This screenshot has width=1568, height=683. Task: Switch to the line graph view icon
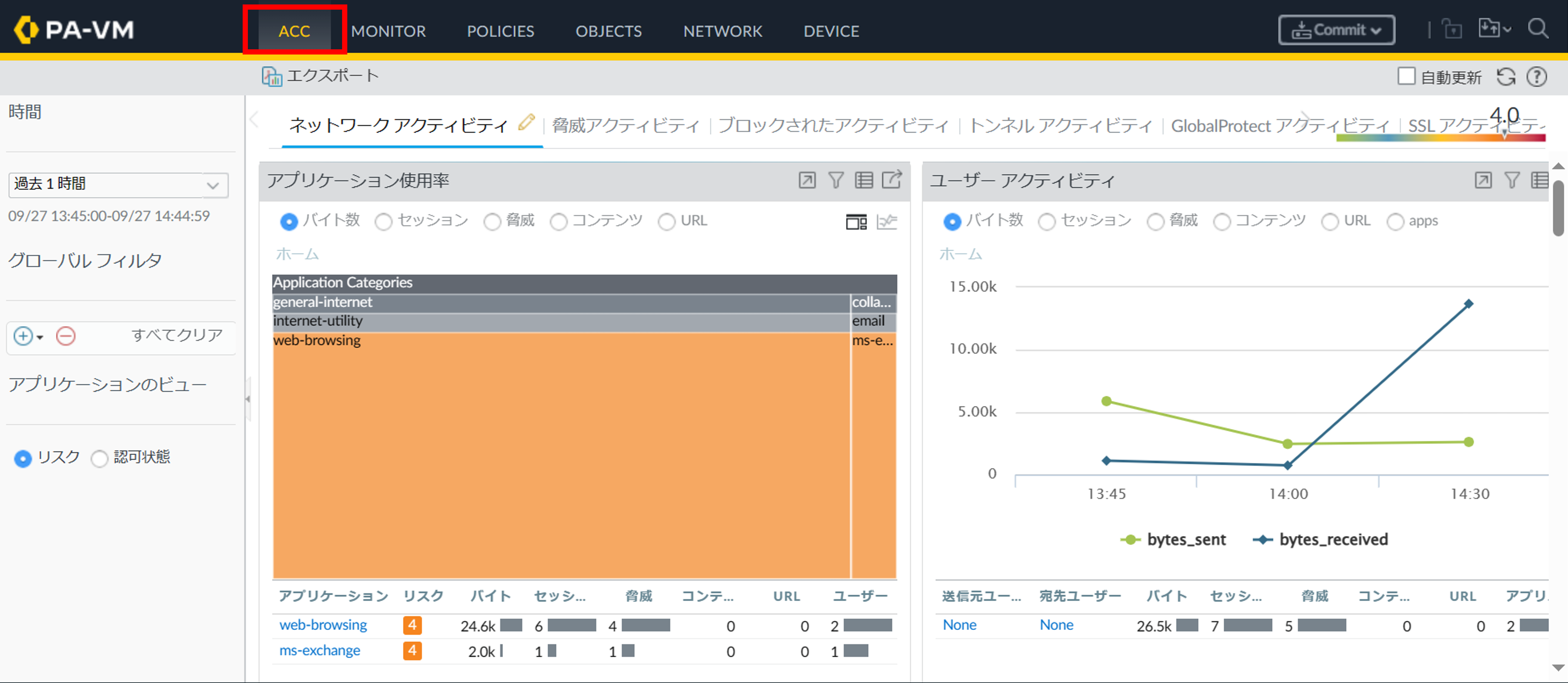coord(887,222)
